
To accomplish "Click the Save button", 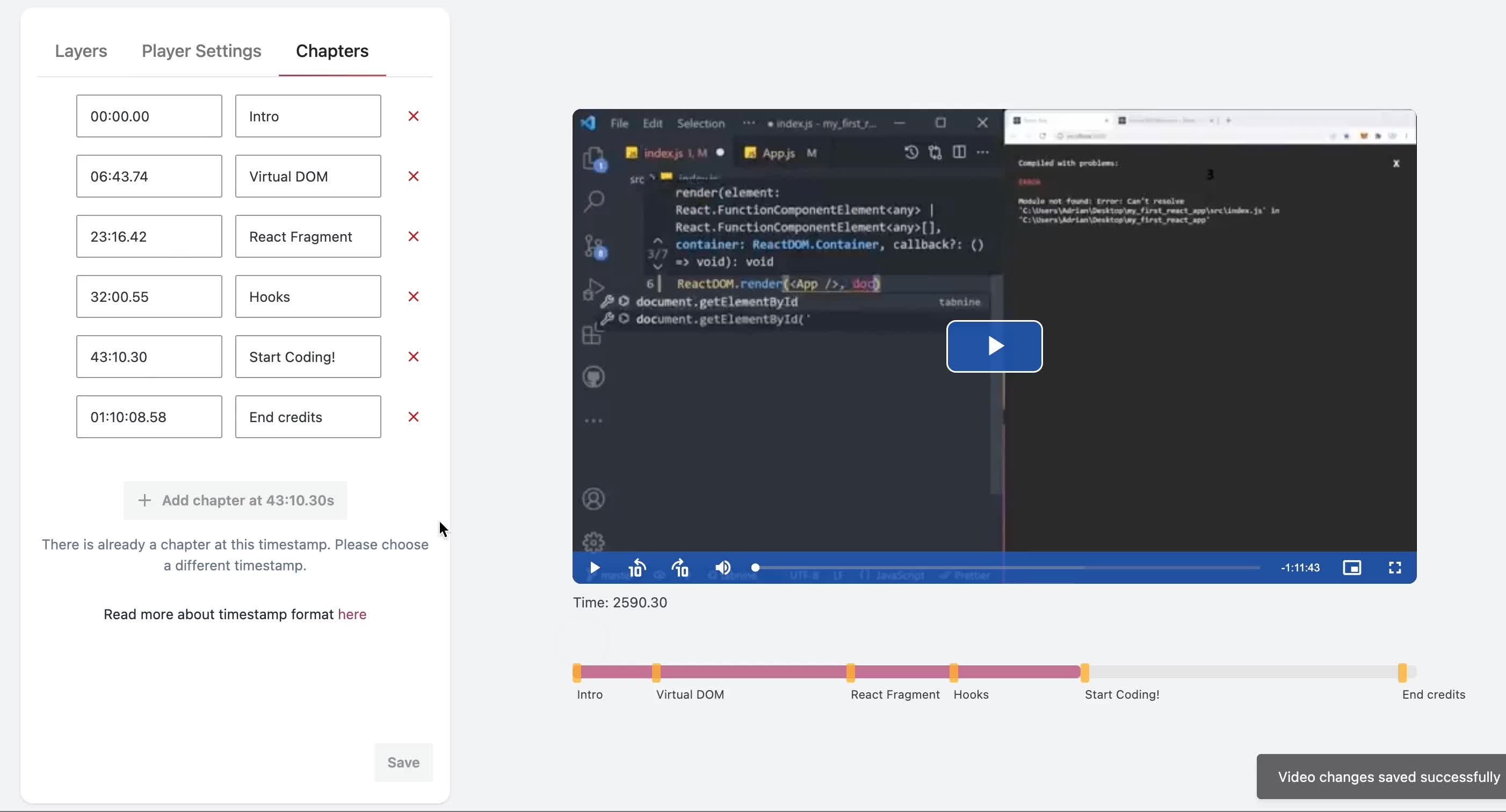I will coord(403,762).
